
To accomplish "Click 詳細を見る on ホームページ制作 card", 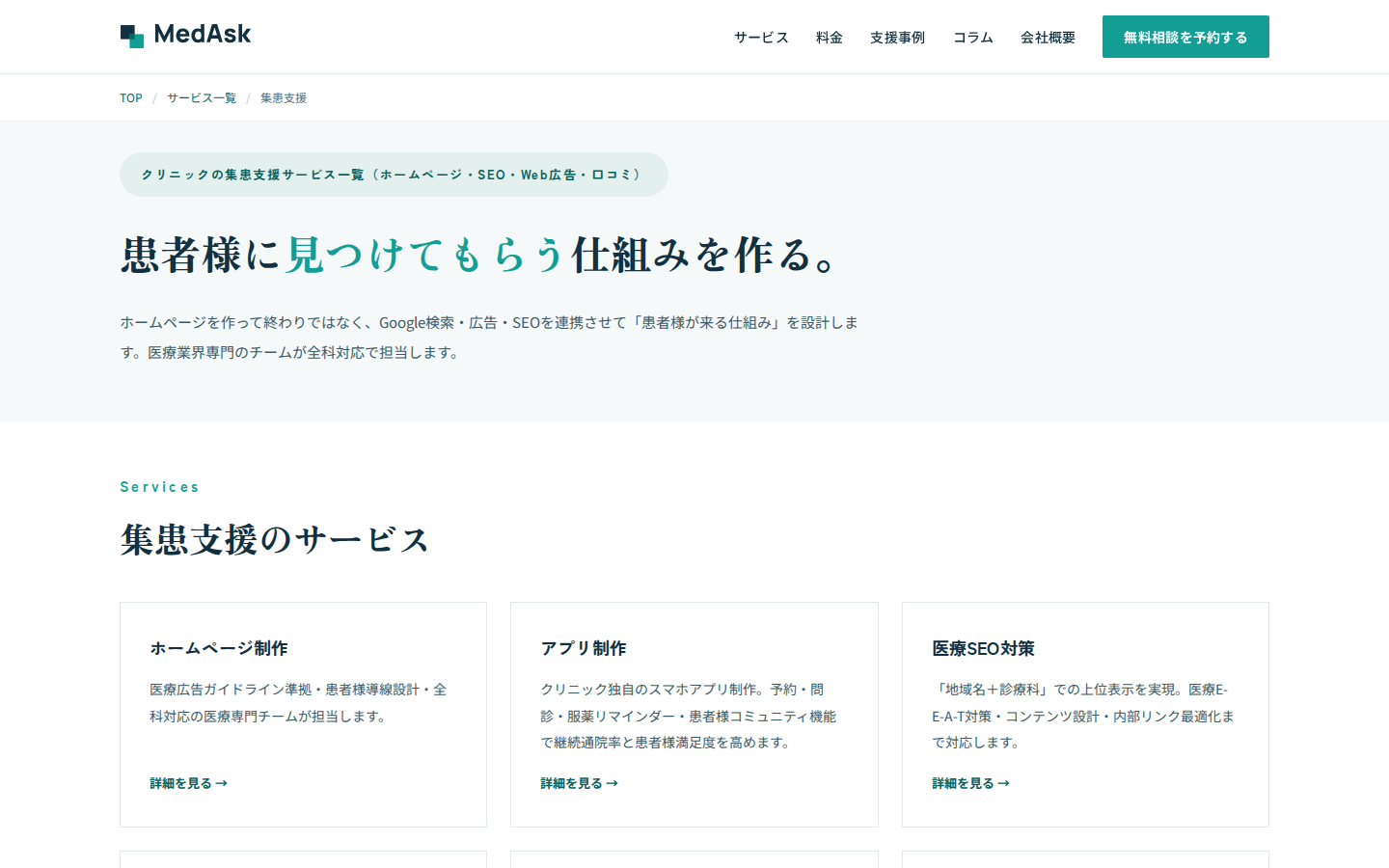I will tap(189, 783).
